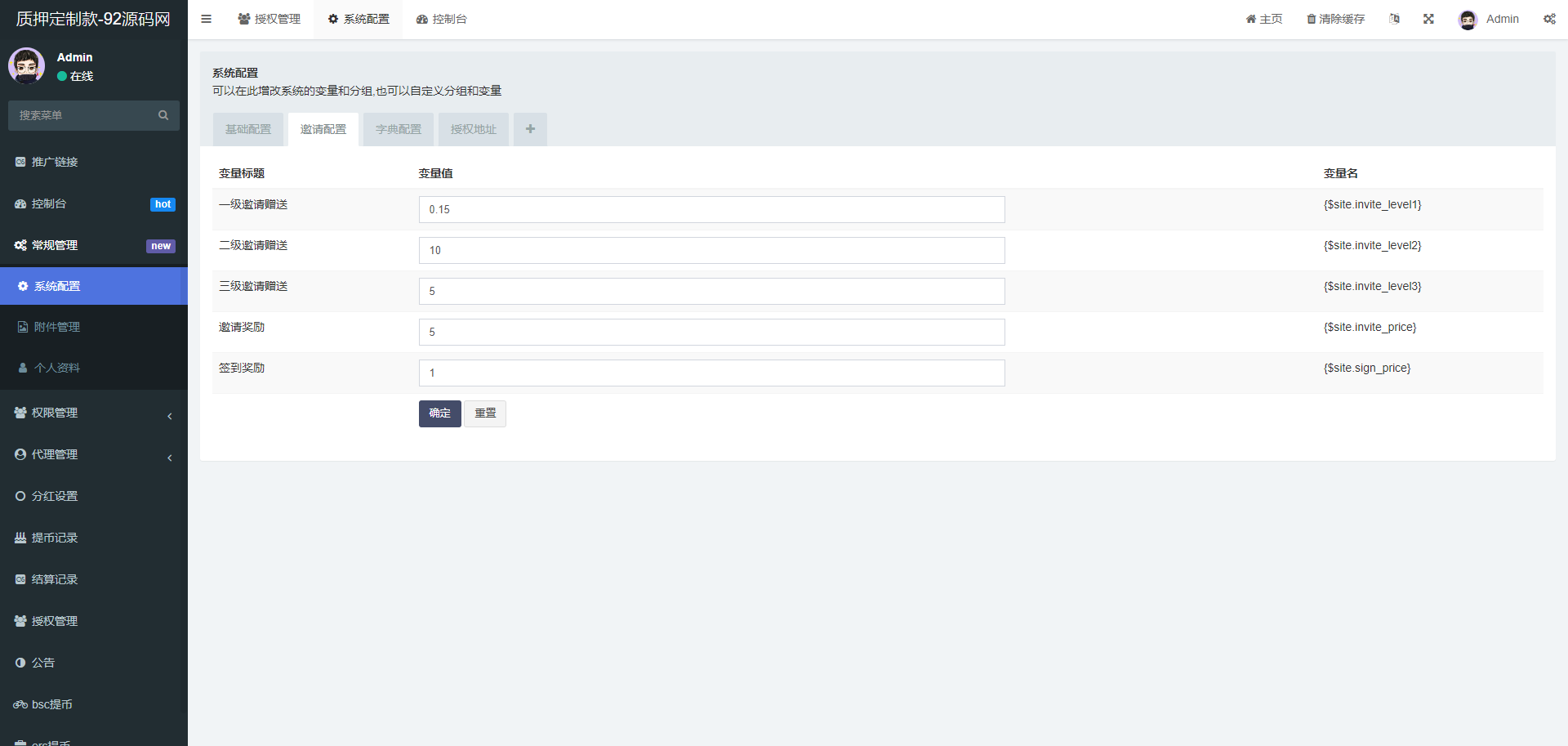Viewport: 1568px width, 746px height.
Task: Click the search icon in menu search box
Action: [163, 115]
